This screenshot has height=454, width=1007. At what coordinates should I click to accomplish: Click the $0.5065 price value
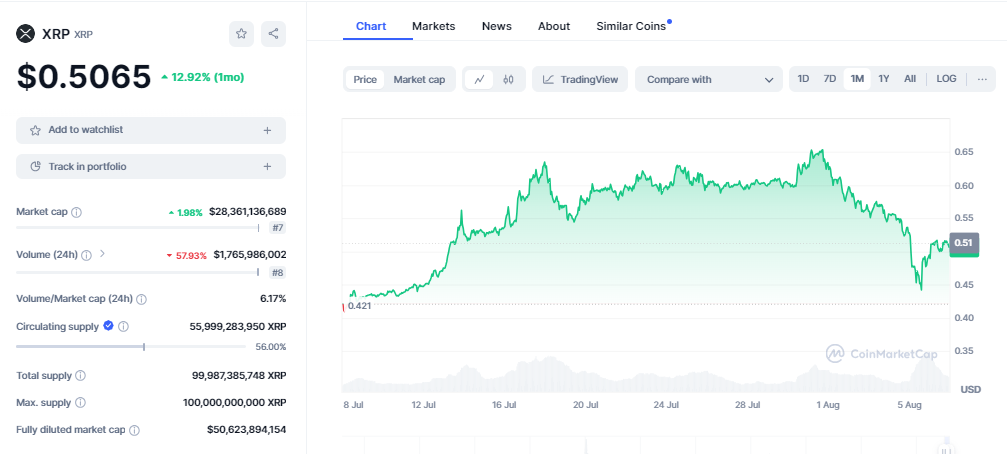pos(83,77)
